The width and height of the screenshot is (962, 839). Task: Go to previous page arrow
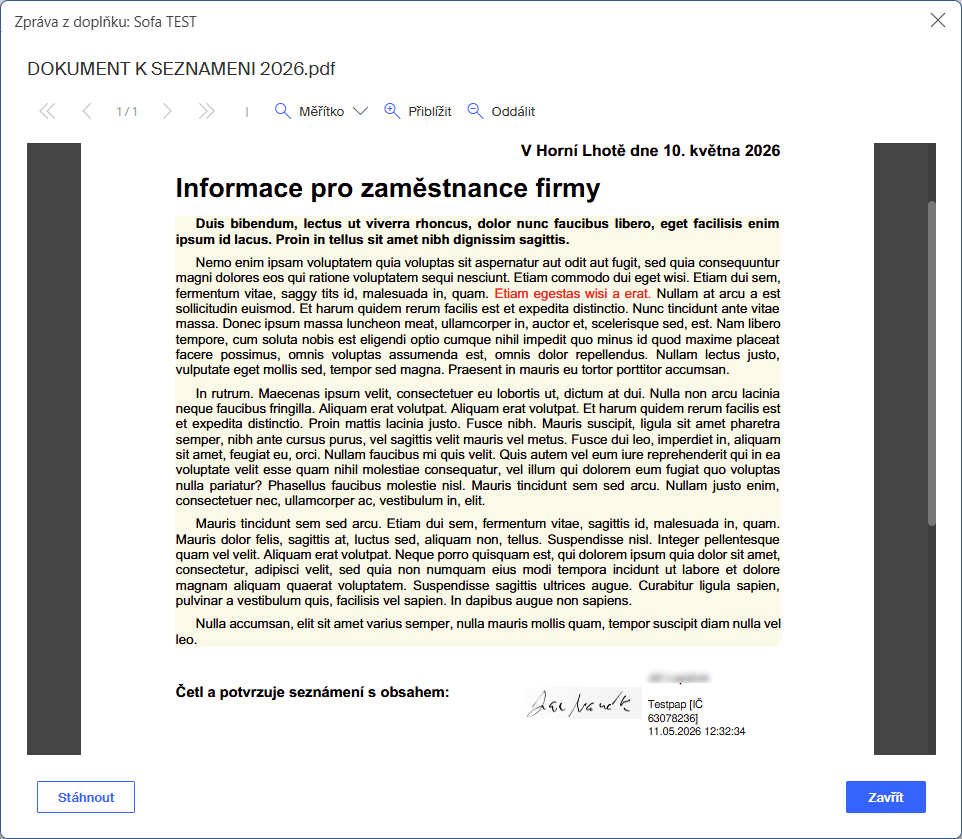tap(87, 111)
